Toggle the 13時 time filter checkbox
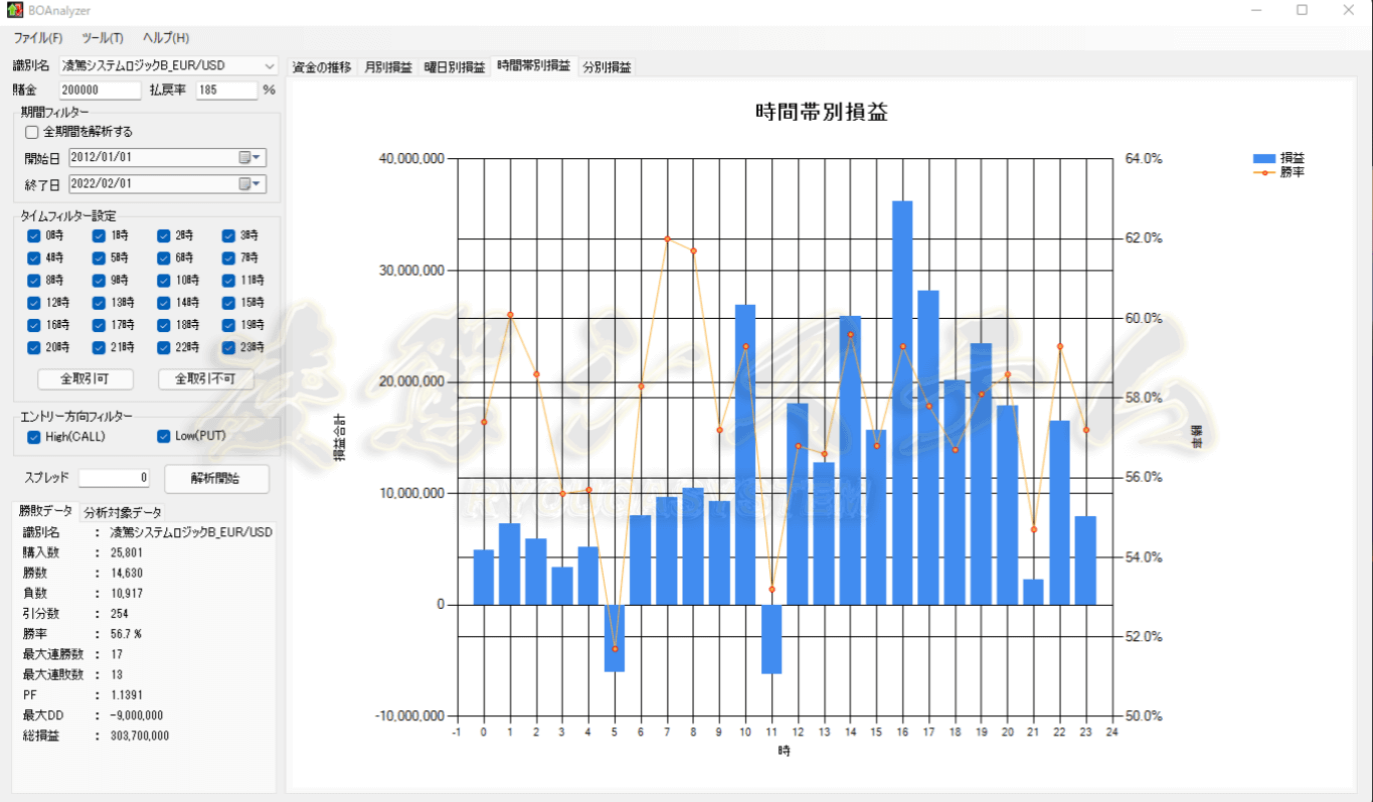Viewport: 1373px width, 802px height. click(x=99, y=303)
